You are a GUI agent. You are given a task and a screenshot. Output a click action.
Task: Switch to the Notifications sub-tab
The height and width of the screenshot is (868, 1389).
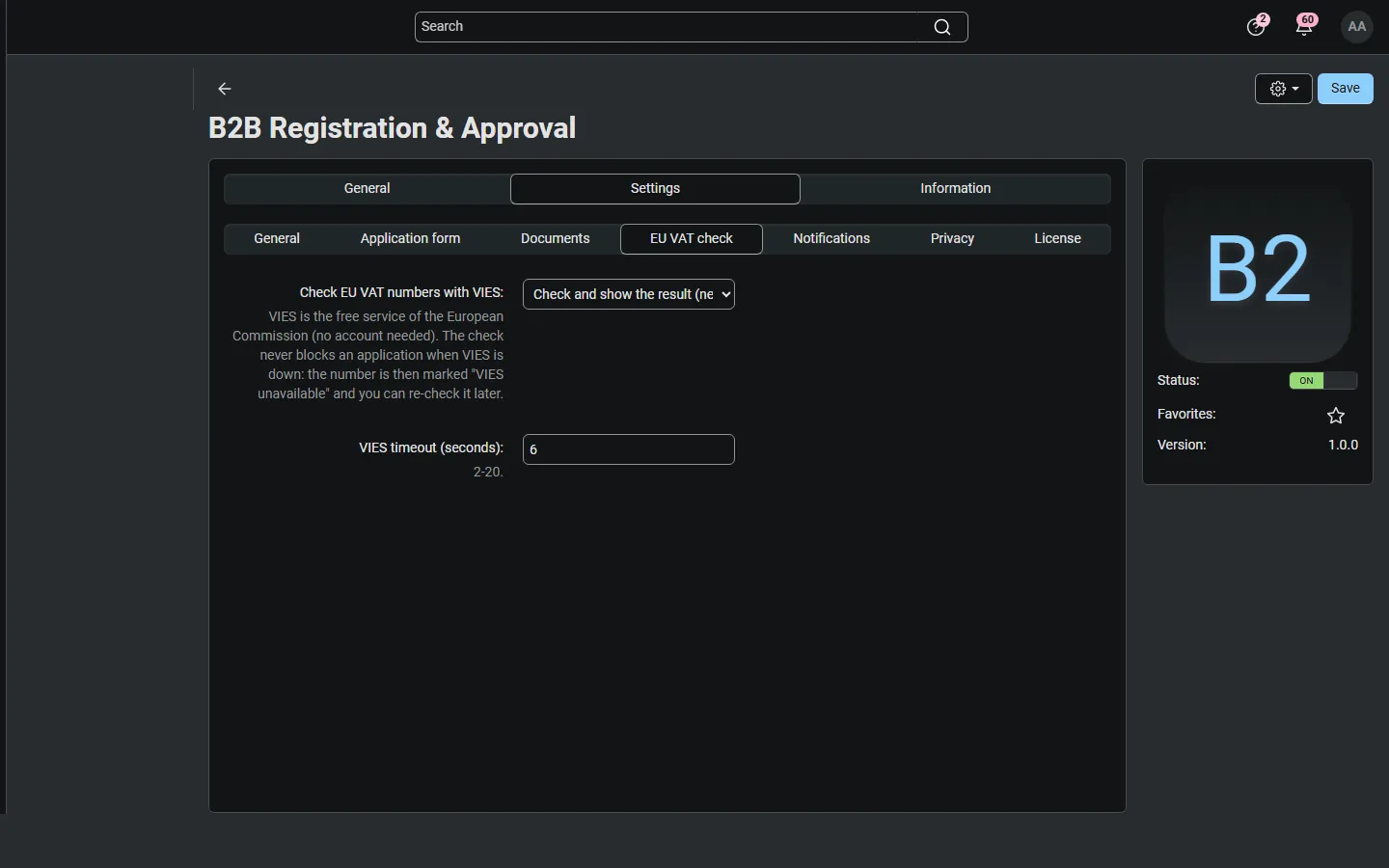click(x=831, y=239)
